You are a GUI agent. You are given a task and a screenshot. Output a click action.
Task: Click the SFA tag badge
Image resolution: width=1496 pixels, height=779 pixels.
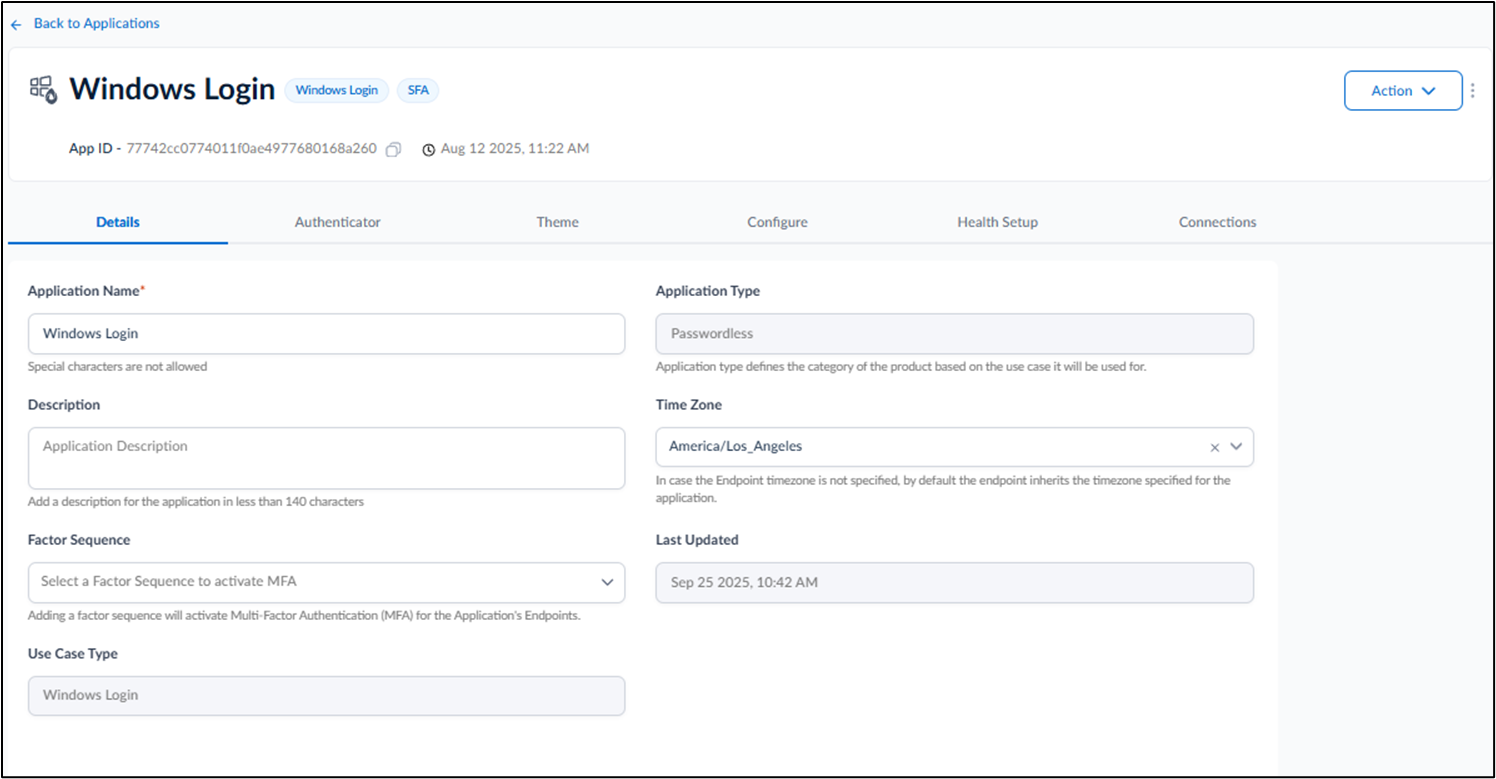pyautogui.click(x=418, y=90)
